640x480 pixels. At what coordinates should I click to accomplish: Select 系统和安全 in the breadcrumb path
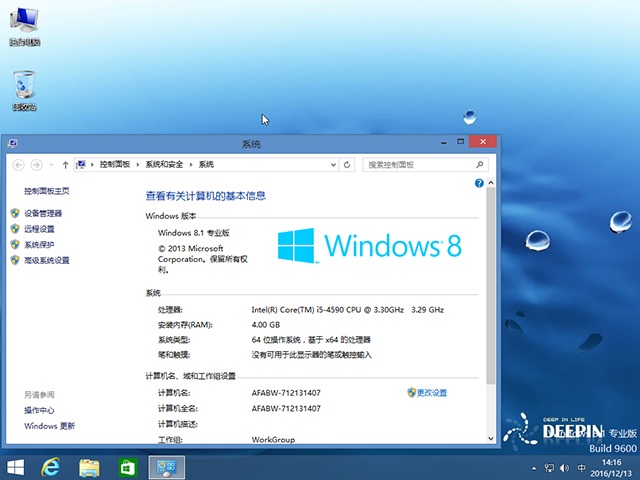pyautogui.click(x=164, y=164)
